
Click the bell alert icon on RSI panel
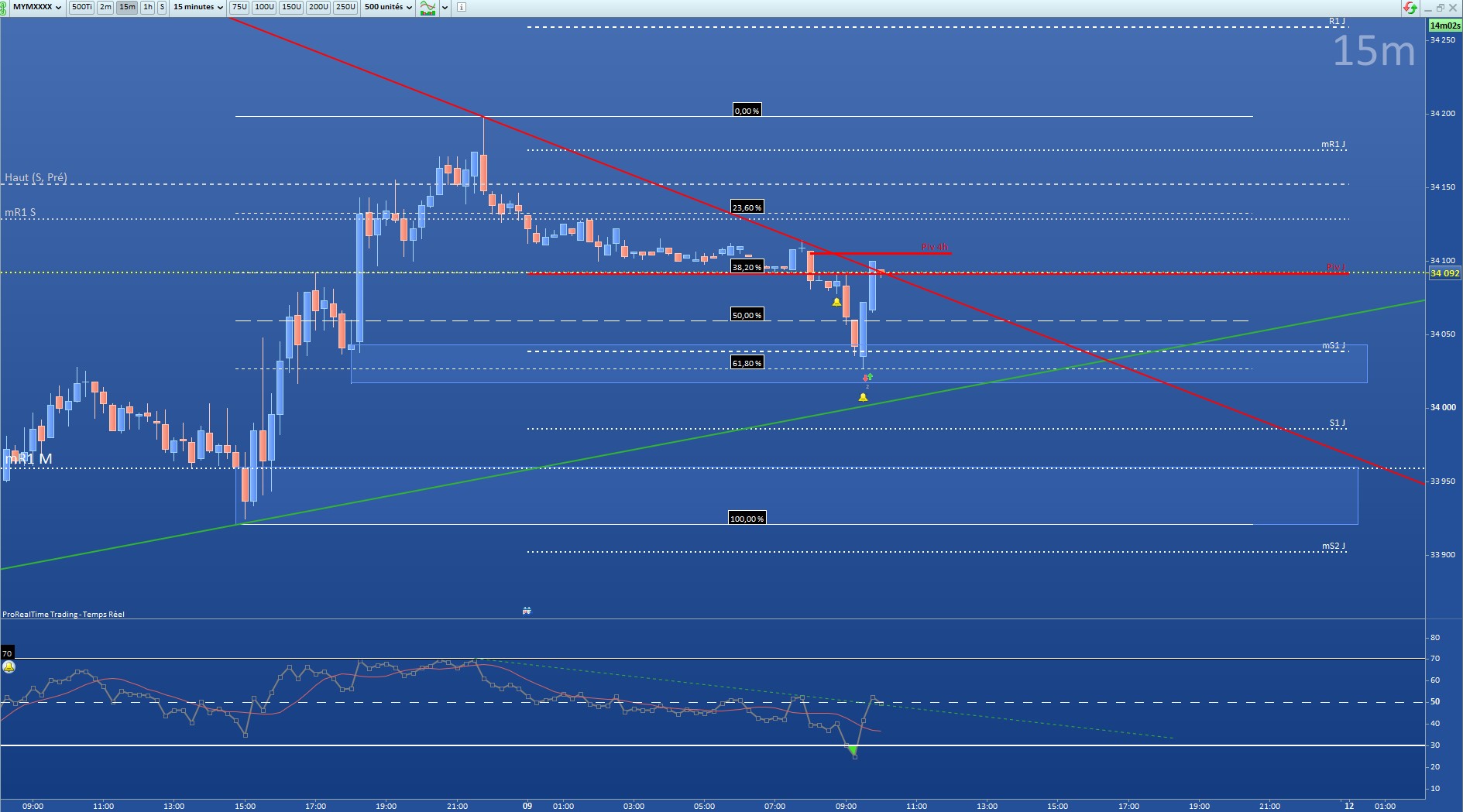tap(9, 666)
